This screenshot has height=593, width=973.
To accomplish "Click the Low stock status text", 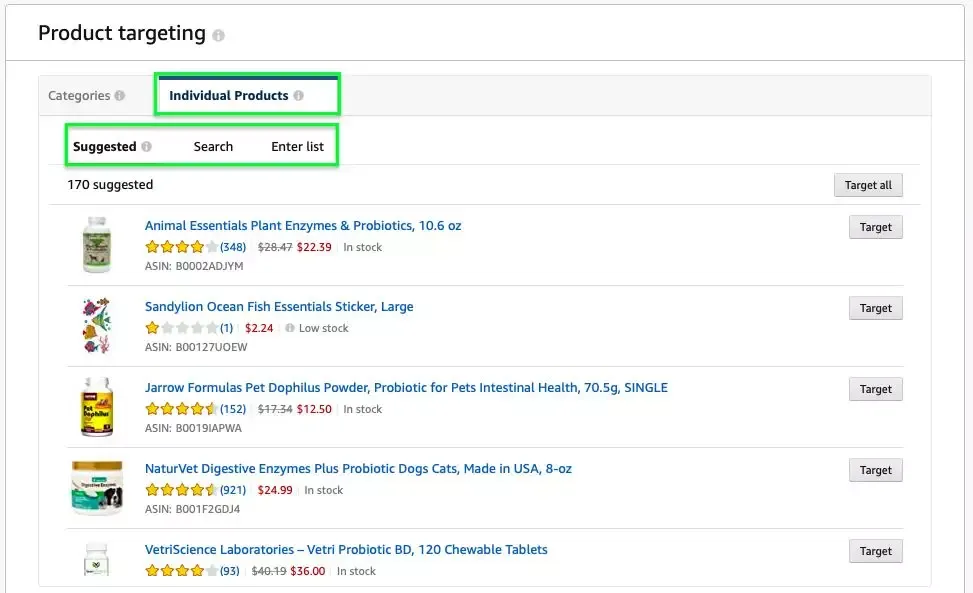I will (x=323, y=328).
